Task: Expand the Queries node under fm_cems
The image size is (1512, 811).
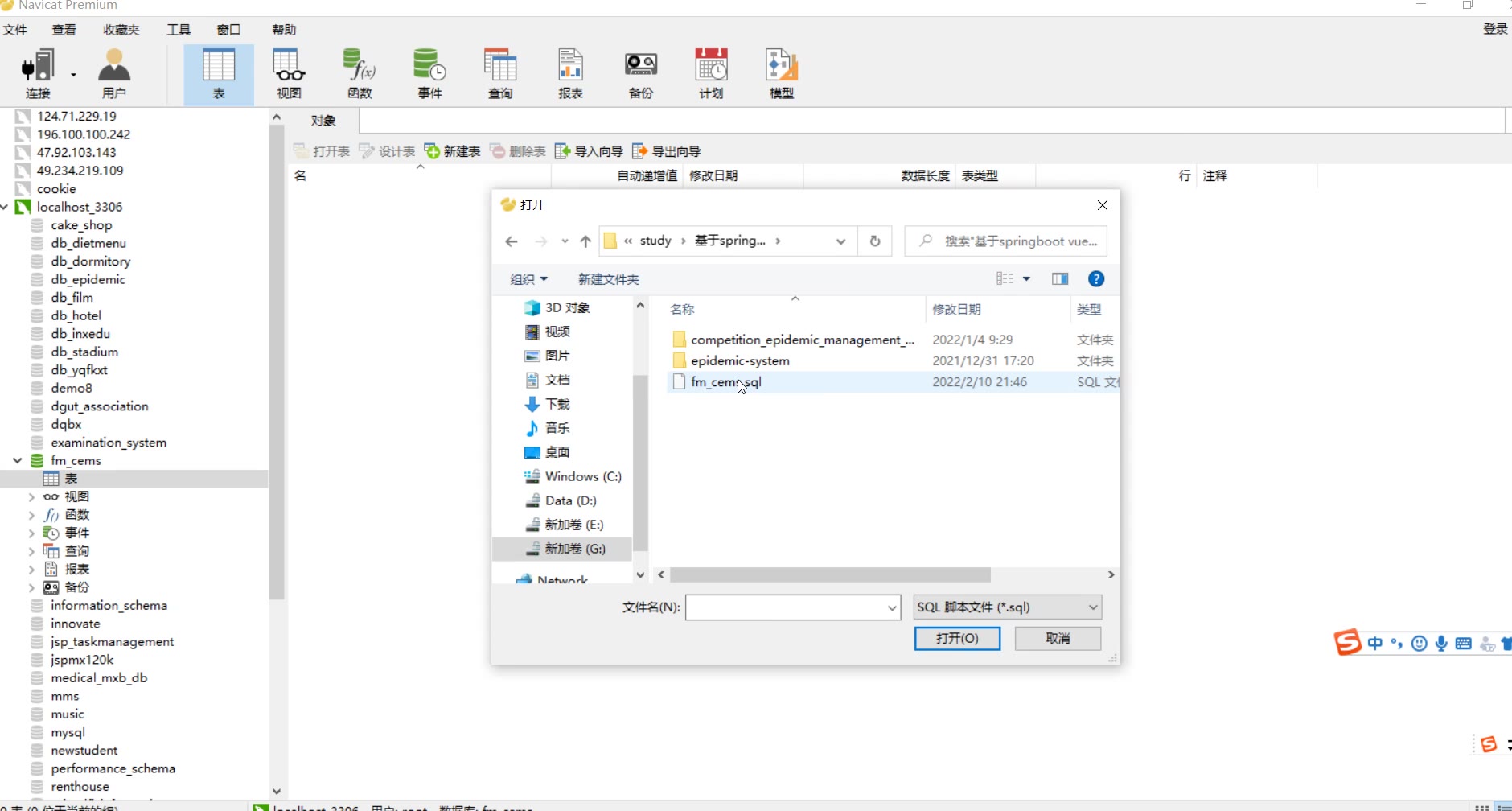Action: 31,551
